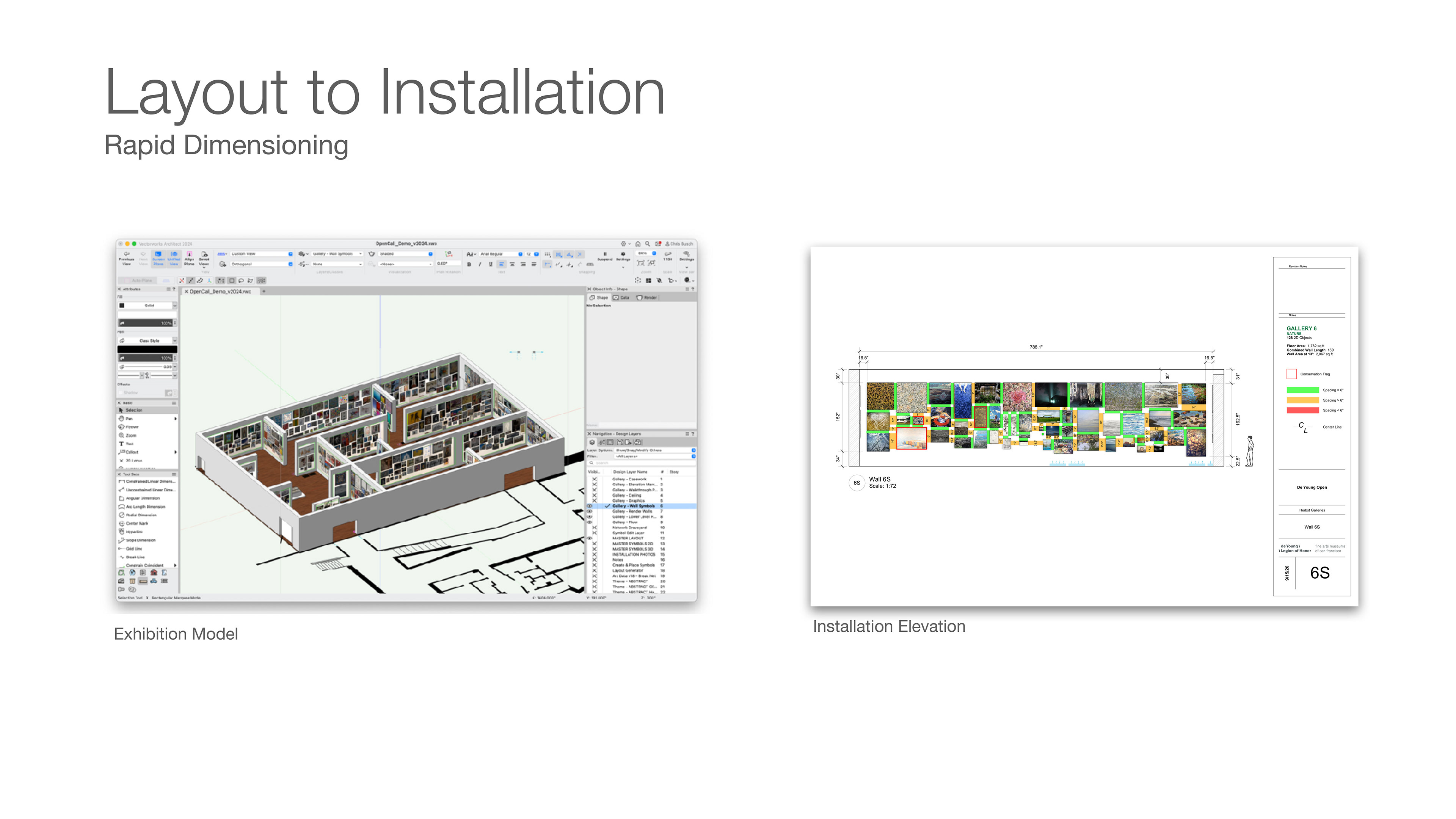Image resolution: width=1456 pixels, height=819 pixels.
Task: Select the Radial Dimension tool
Action: tap(147, 516)
